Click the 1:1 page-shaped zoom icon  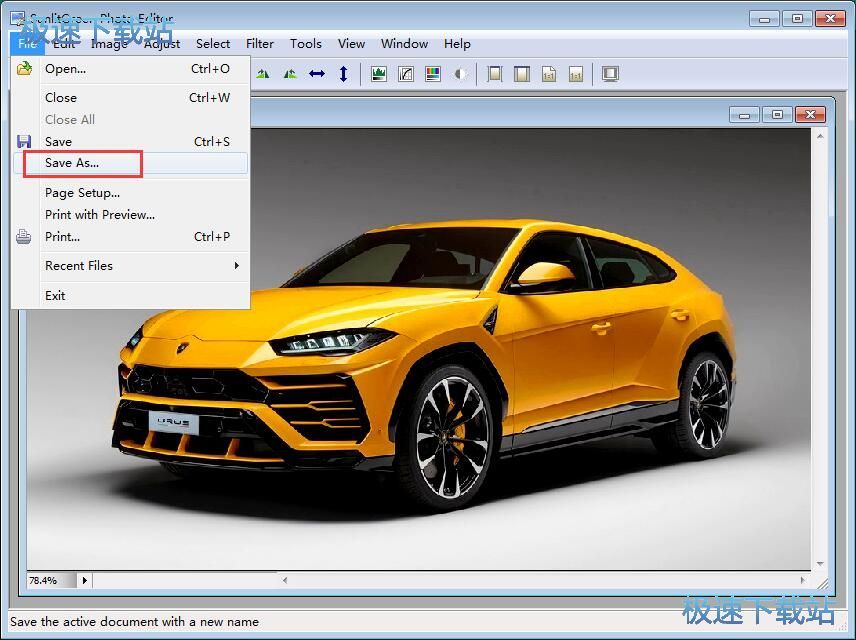click(x=549, y=74)
